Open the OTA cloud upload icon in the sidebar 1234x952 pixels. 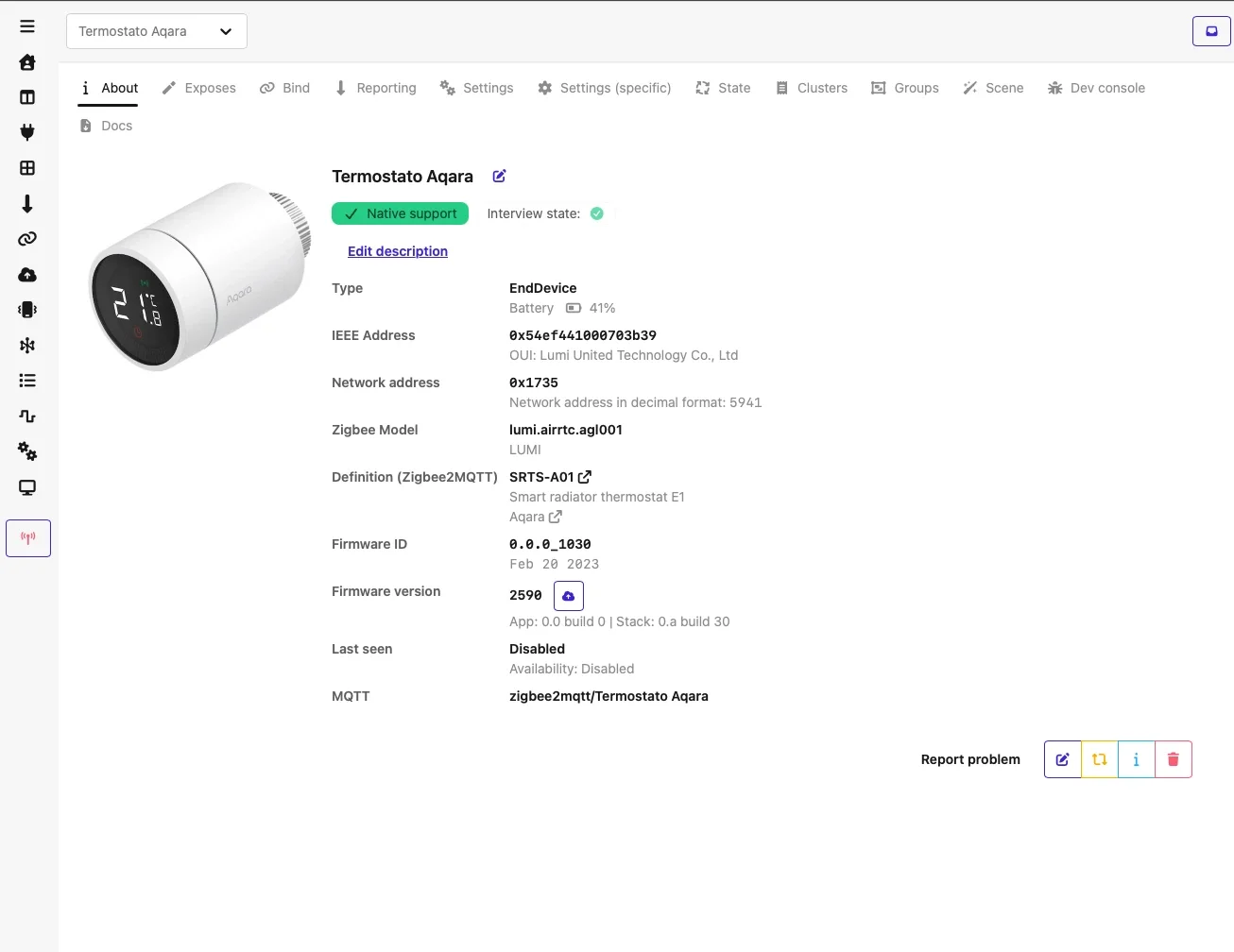click(27, 275)
